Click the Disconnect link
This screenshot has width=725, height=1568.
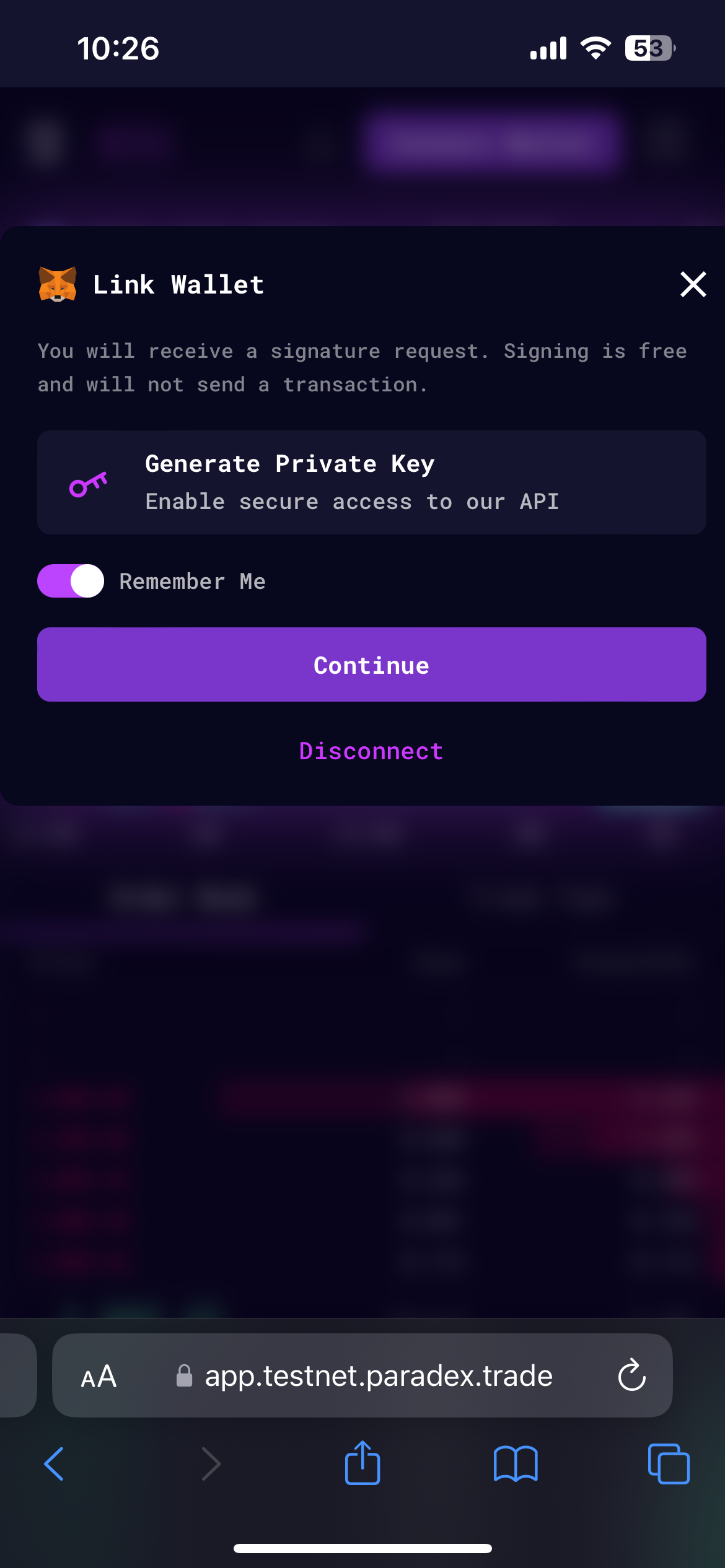pos(371,751)
